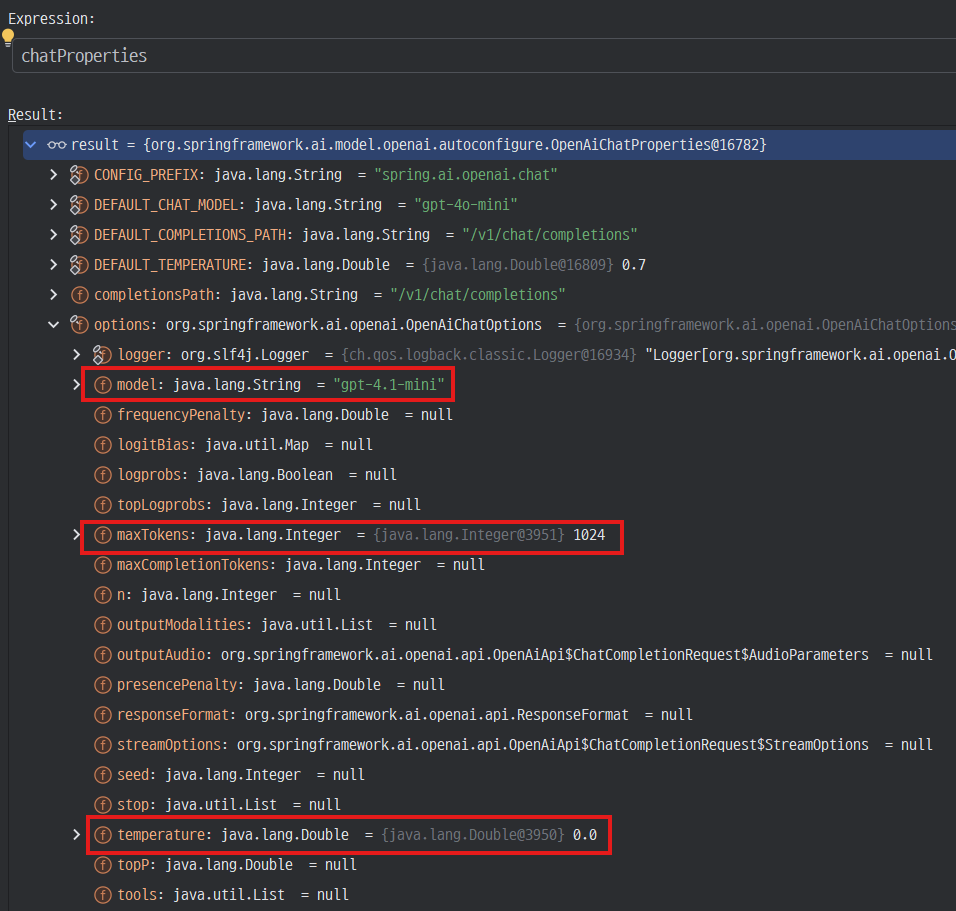Viewport: 956px width, 911px height.
Task: Click the field icon of maxCompletionTokens
Action: 102,565
